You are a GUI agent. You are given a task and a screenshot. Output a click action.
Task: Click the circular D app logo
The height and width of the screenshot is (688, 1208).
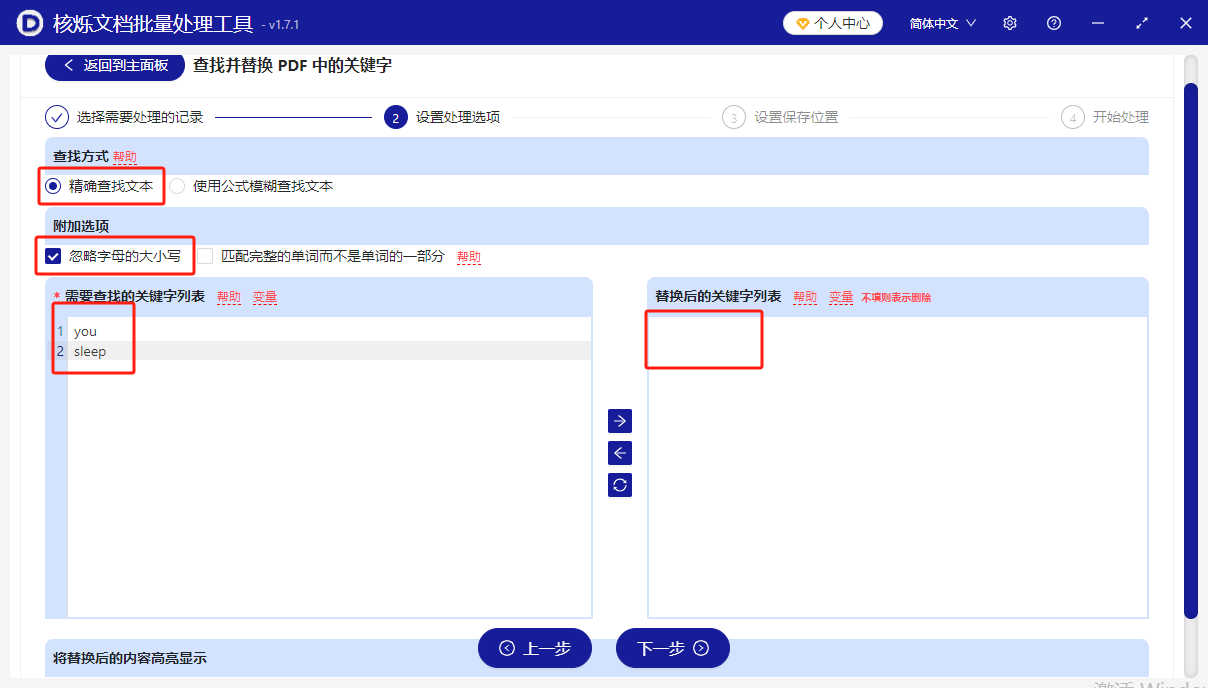tap(29, 22)
